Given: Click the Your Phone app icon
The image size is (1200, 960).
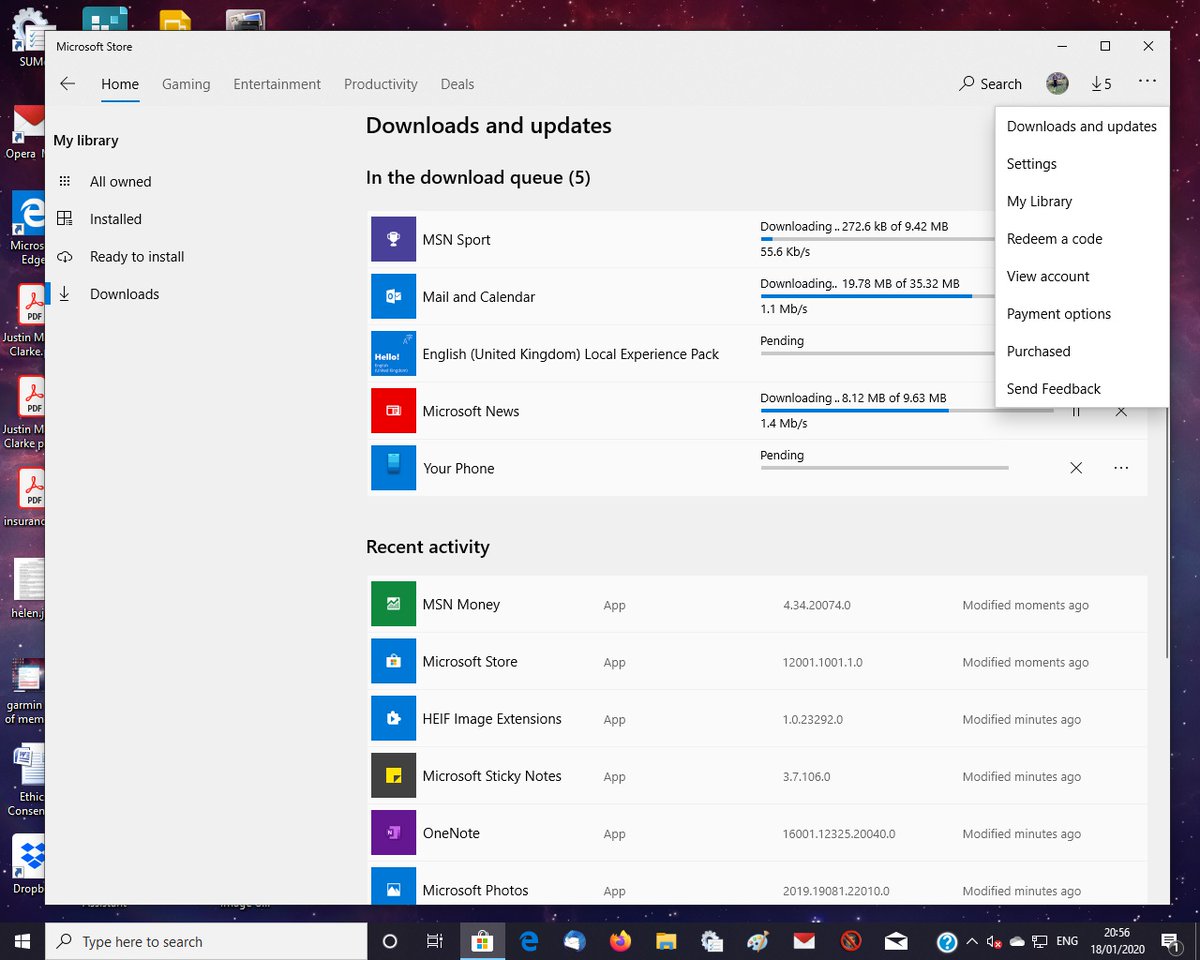Looking at the screenshot, I should 393,468.
